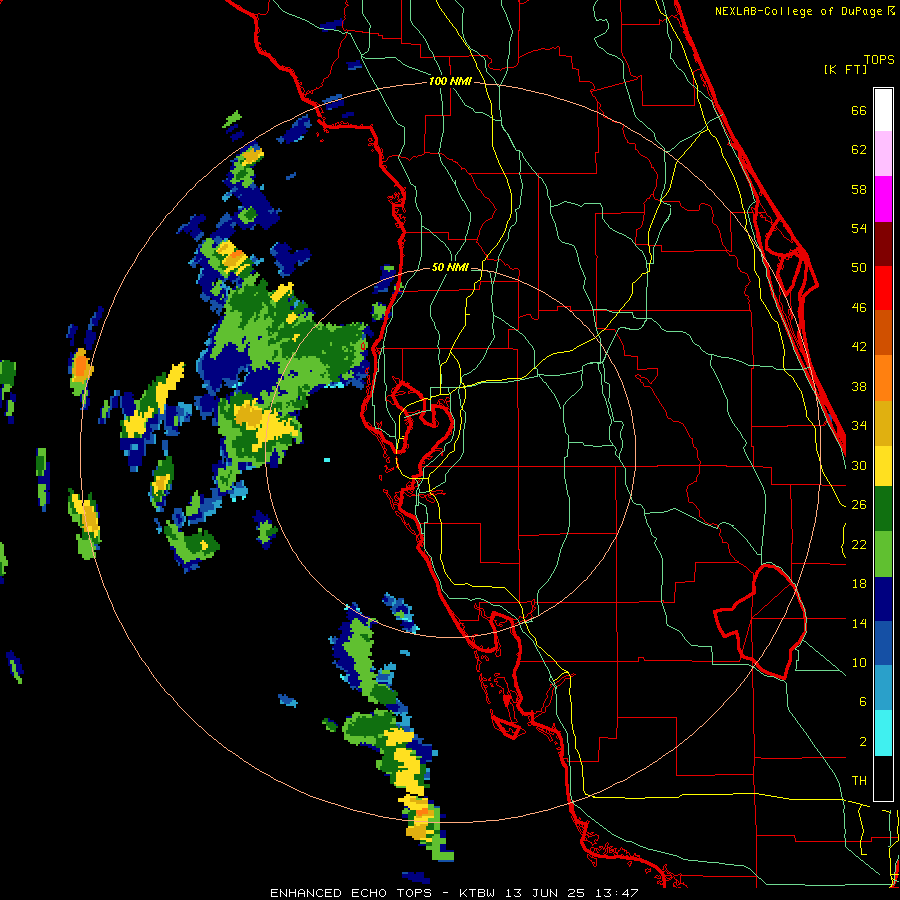Click the light pink 62 kft swatch

(x=883, y=153)
